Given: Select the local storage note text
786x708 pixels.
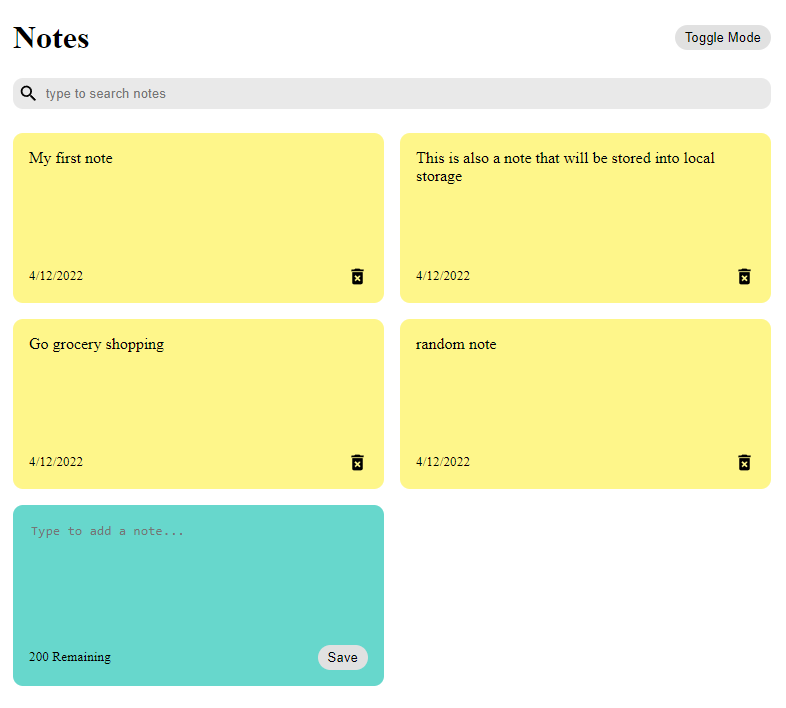Looking at the screenshot, I should click(565, 167).
